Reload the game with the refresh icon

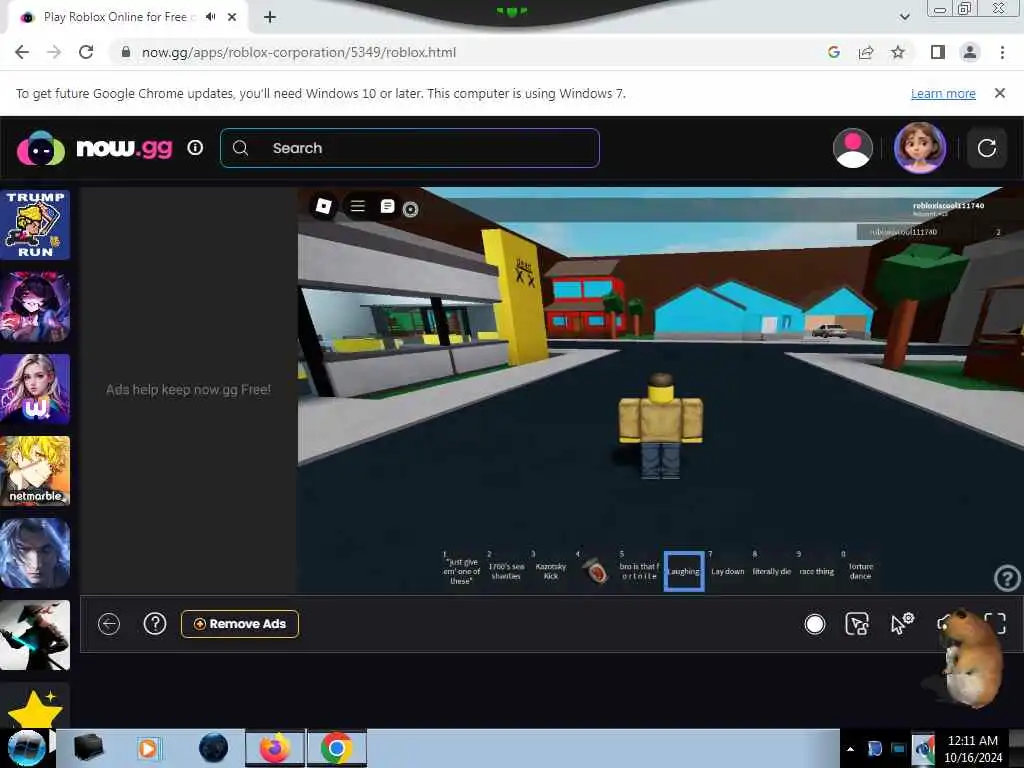click(986, 148)
